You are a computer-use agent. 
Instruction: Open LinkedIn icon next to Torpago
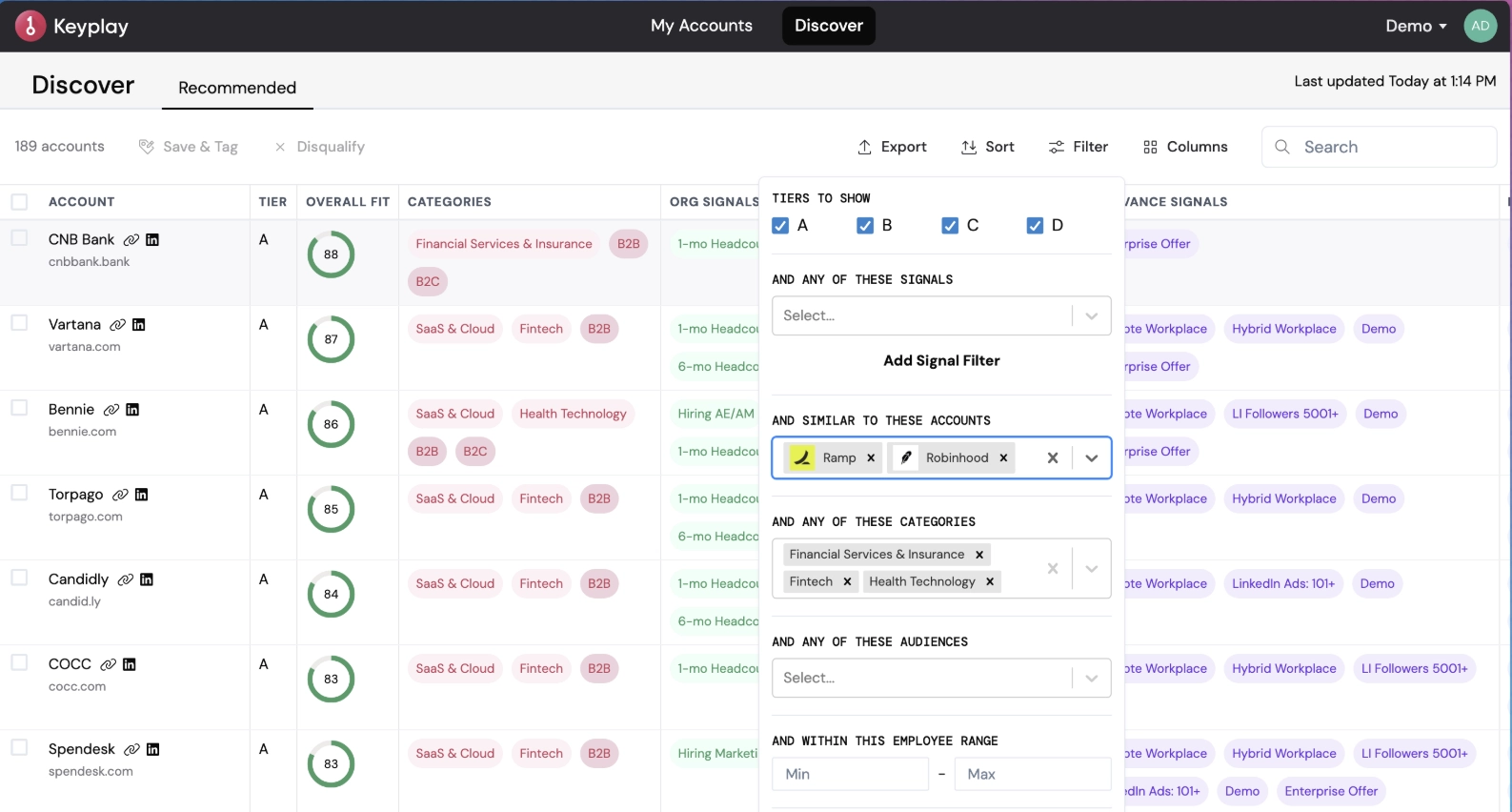[142, 495]
